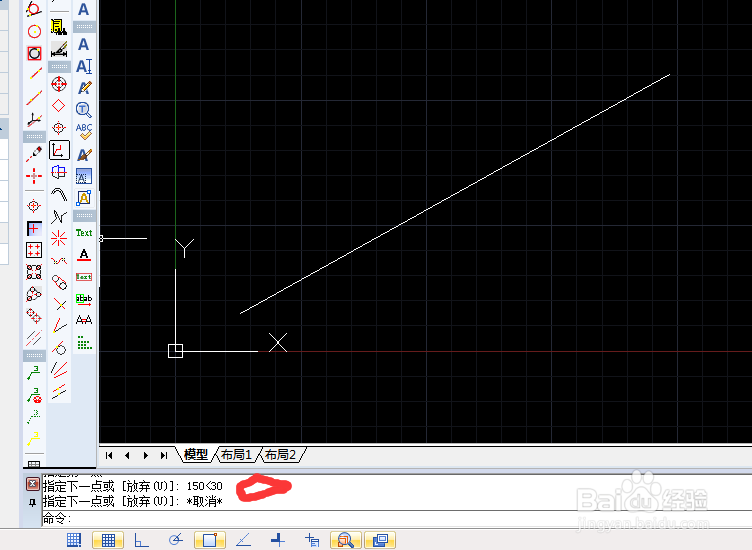The width and height of the screenshot is (752, 550).
Task: Select the line tangent to circle tool
Action: point(59,348)
